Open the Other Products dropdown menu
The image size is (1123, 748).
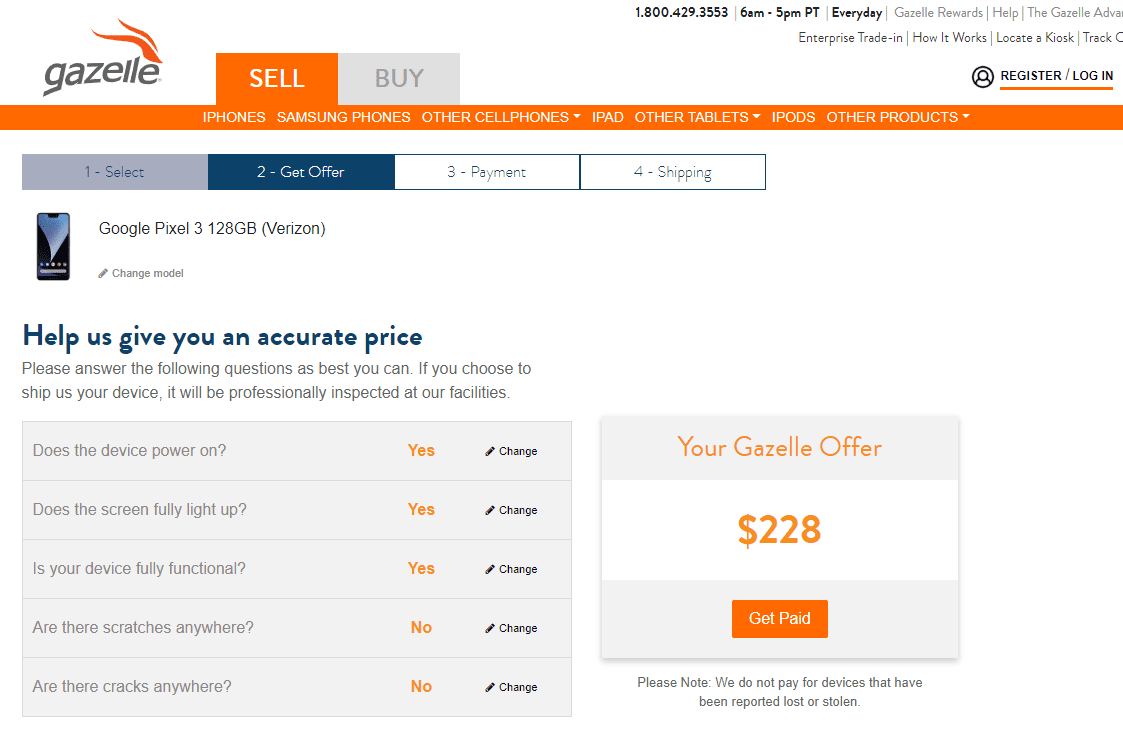(x=898, y=117)
